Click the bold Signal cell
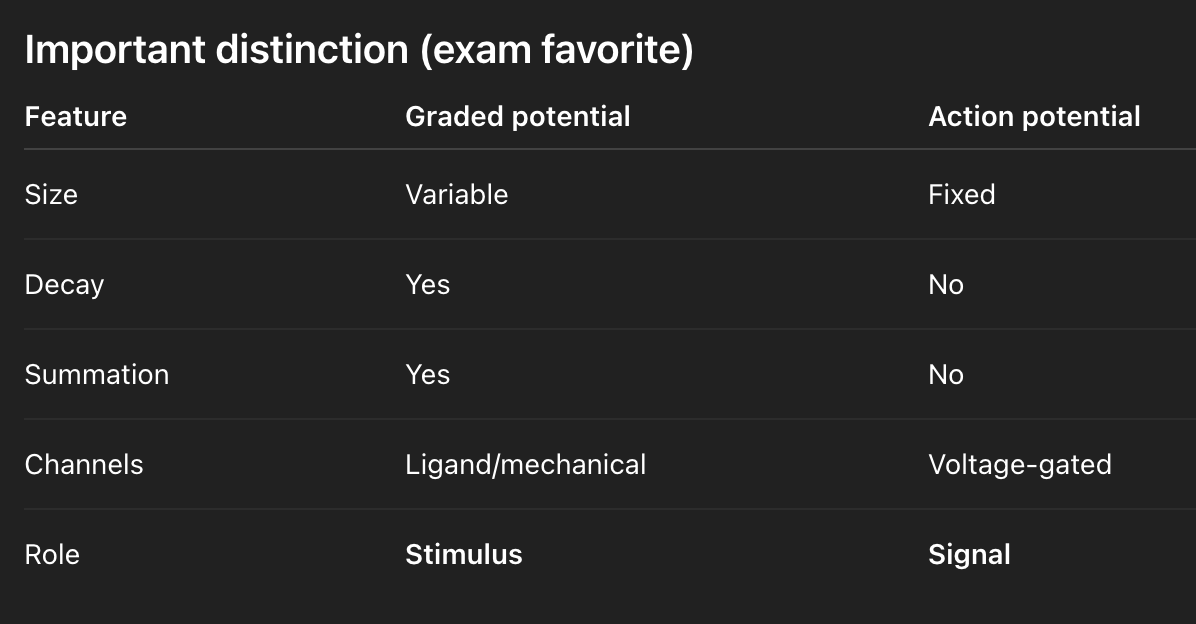1196x624 pixels. (969, 555)
